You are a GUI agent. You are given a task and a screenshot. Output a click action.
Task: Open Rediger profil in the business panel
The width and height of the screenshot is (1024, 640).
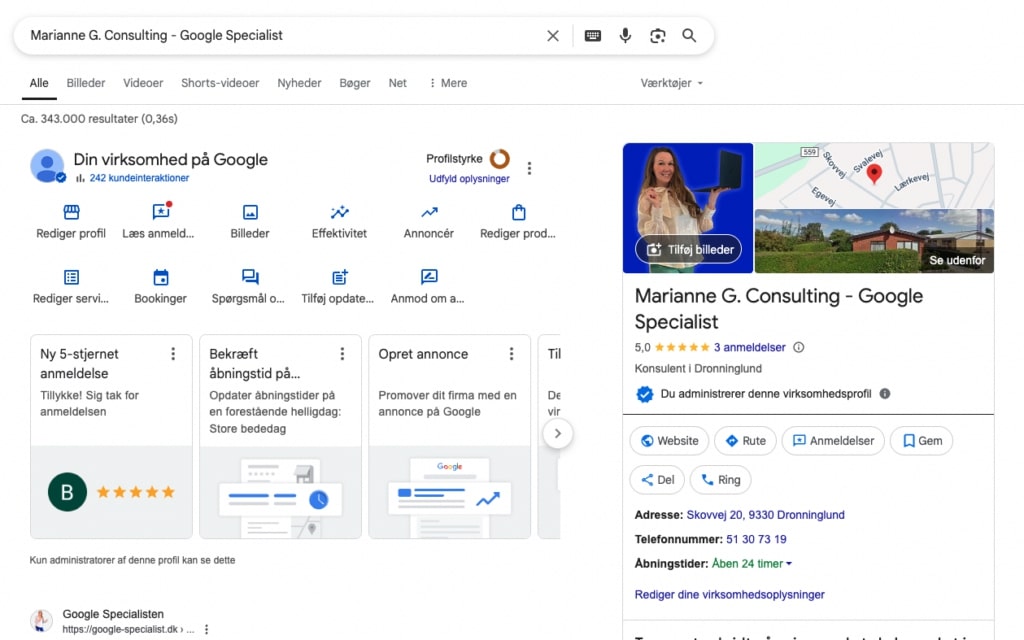70,220
